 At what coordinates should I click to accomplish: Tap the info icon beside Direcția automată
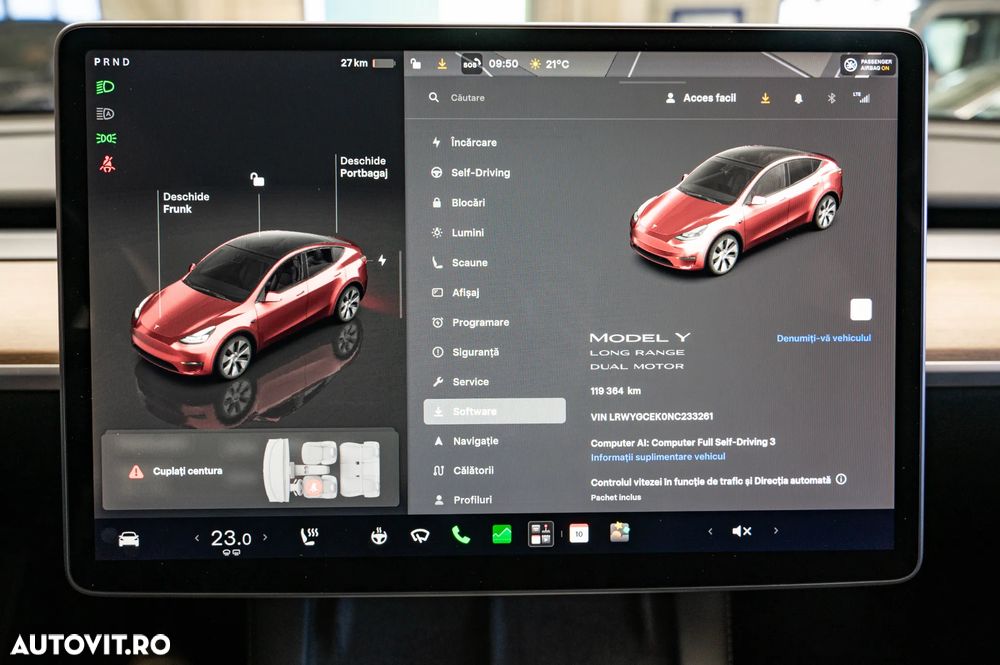(x=841, y=479)
